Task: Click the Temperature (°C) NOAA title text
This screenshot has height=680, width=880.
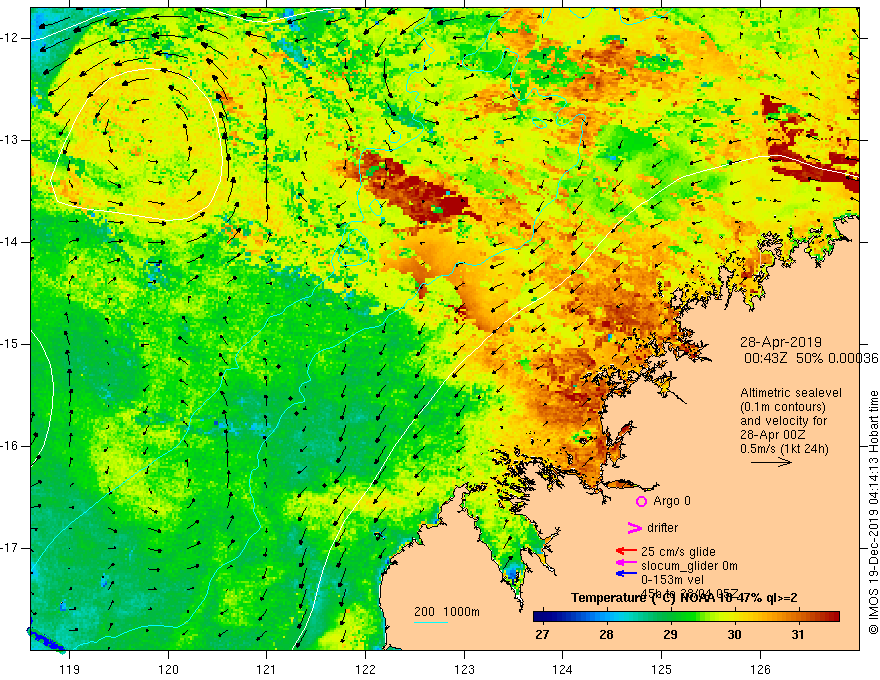Action: tap(684, 598)
